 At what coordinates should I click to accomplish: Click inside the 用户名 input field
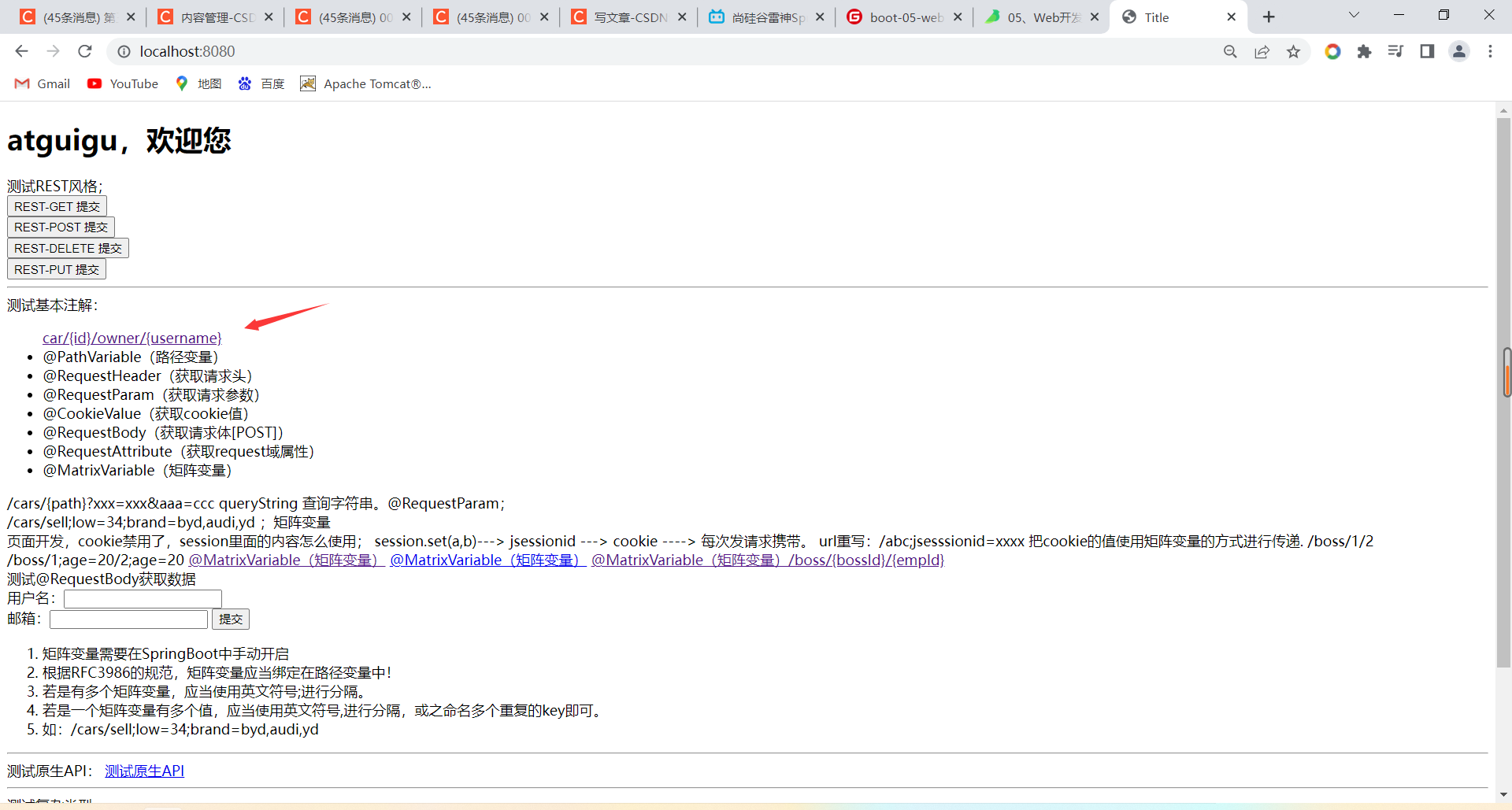coord(142,598)
